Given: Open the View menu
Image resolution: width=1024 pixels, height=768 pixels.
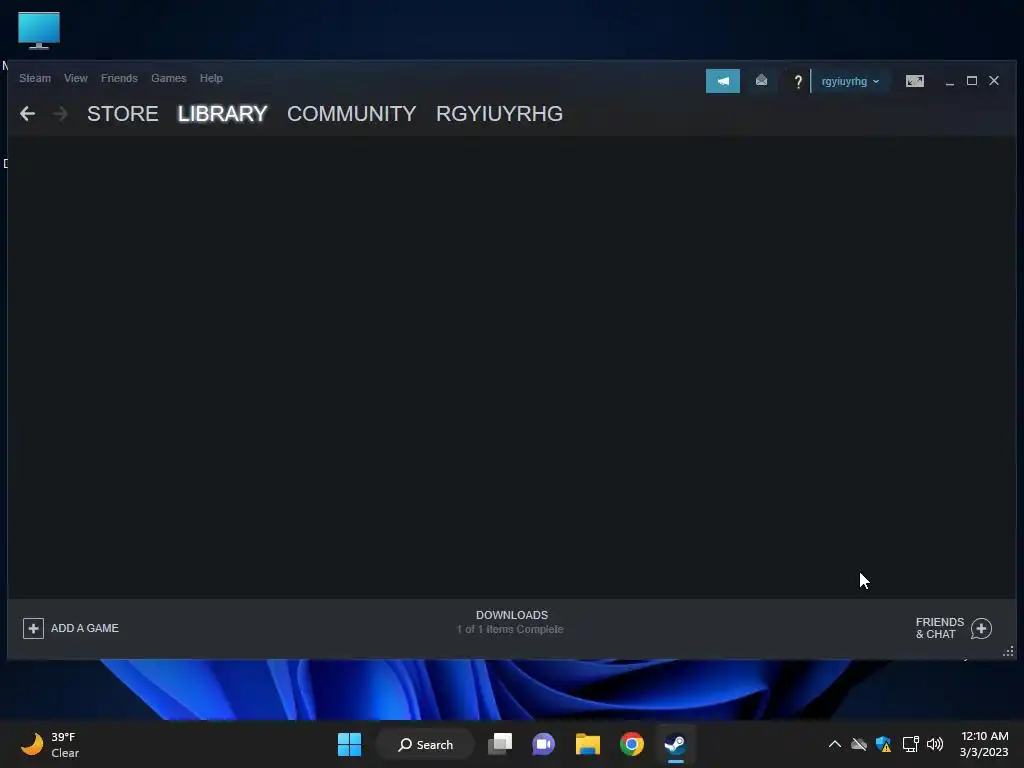Looking at the screenshot, I should 76,78.
